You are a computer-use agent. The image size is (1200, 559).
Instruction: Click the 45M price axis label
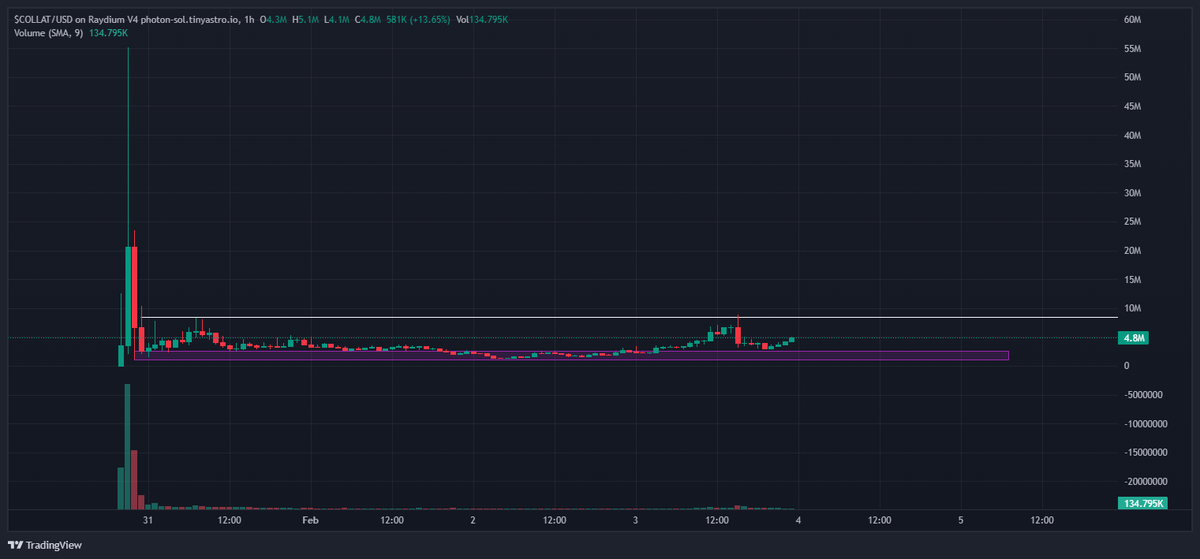1133,106
